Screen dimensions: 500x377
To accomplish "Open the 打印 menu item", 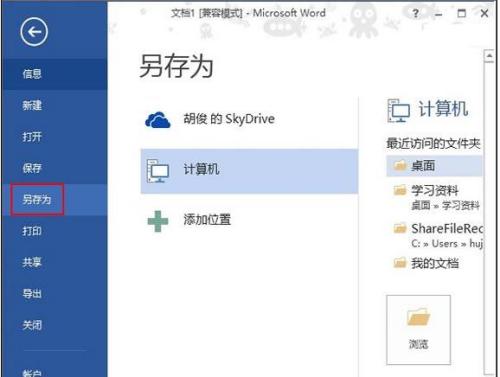I will (55, 231).
